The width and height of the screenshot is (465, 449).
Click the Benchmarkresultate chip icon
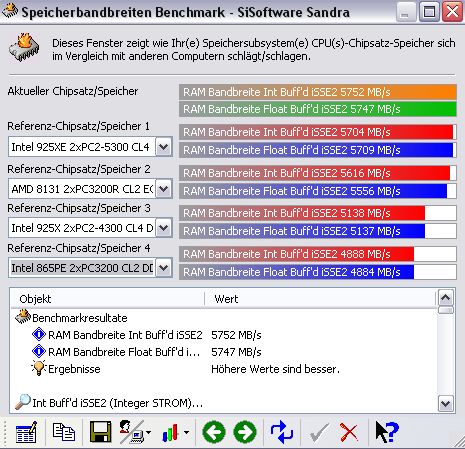click(23, 317)
